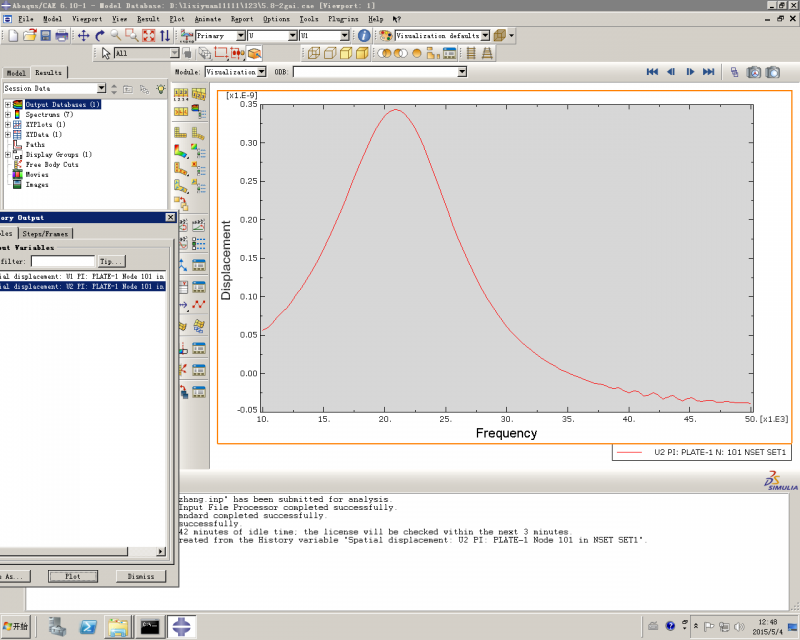Click the light bulb tip icon
800x640 pixels.
(159, 89)
